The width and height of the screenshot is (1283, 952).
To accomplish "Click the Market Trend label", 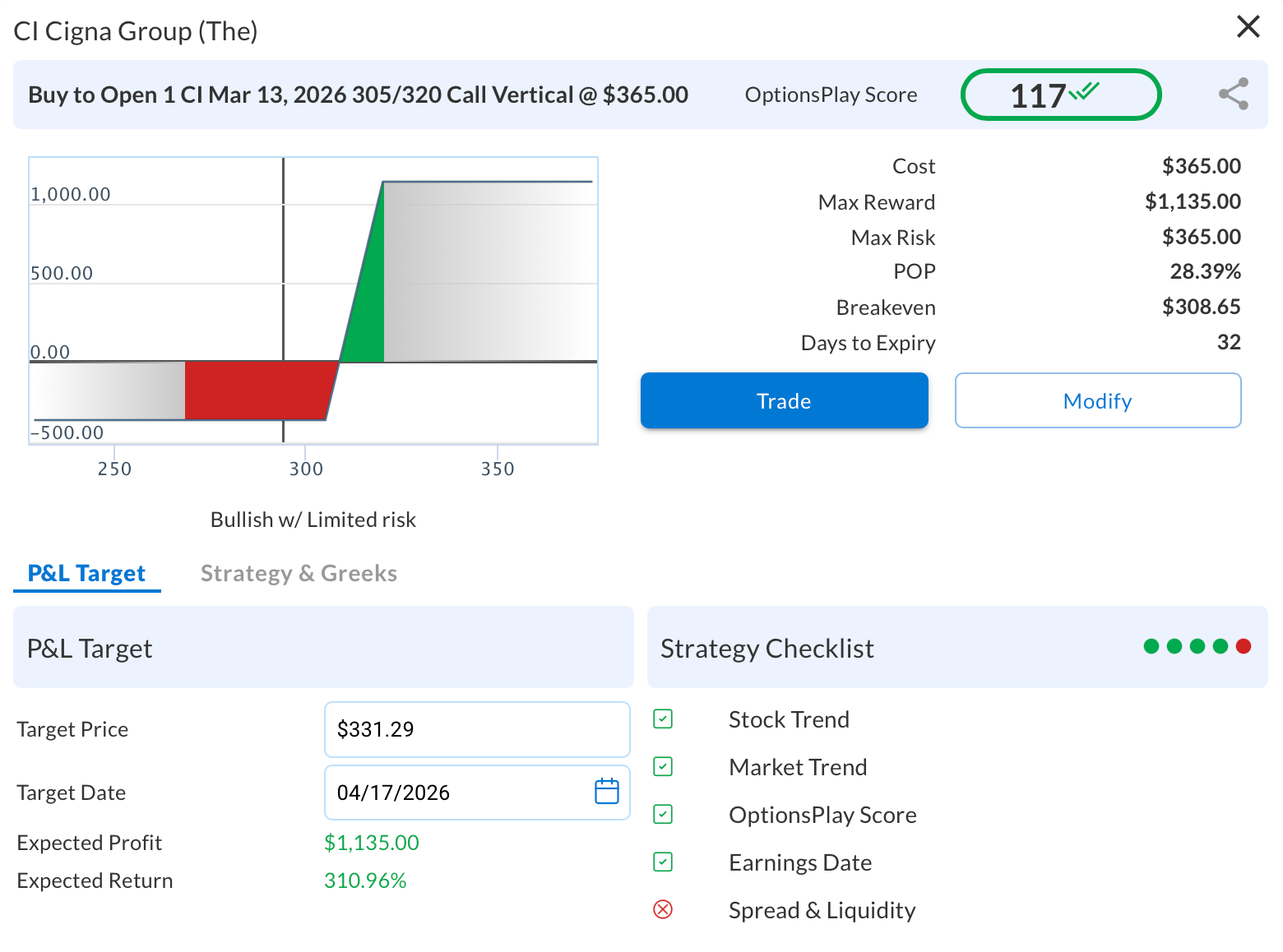I will click(798, 767).
